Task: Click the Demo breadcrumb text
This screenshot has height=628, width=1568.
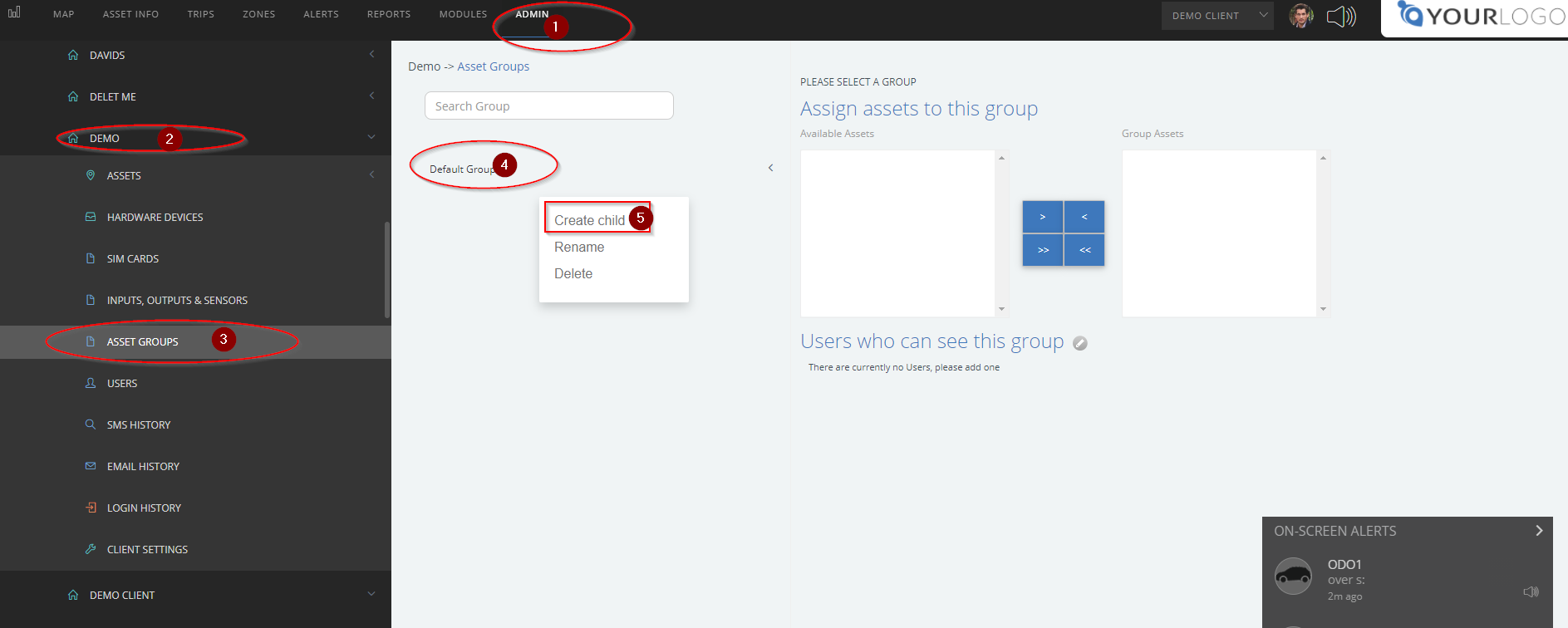Action: click(424, 66)
